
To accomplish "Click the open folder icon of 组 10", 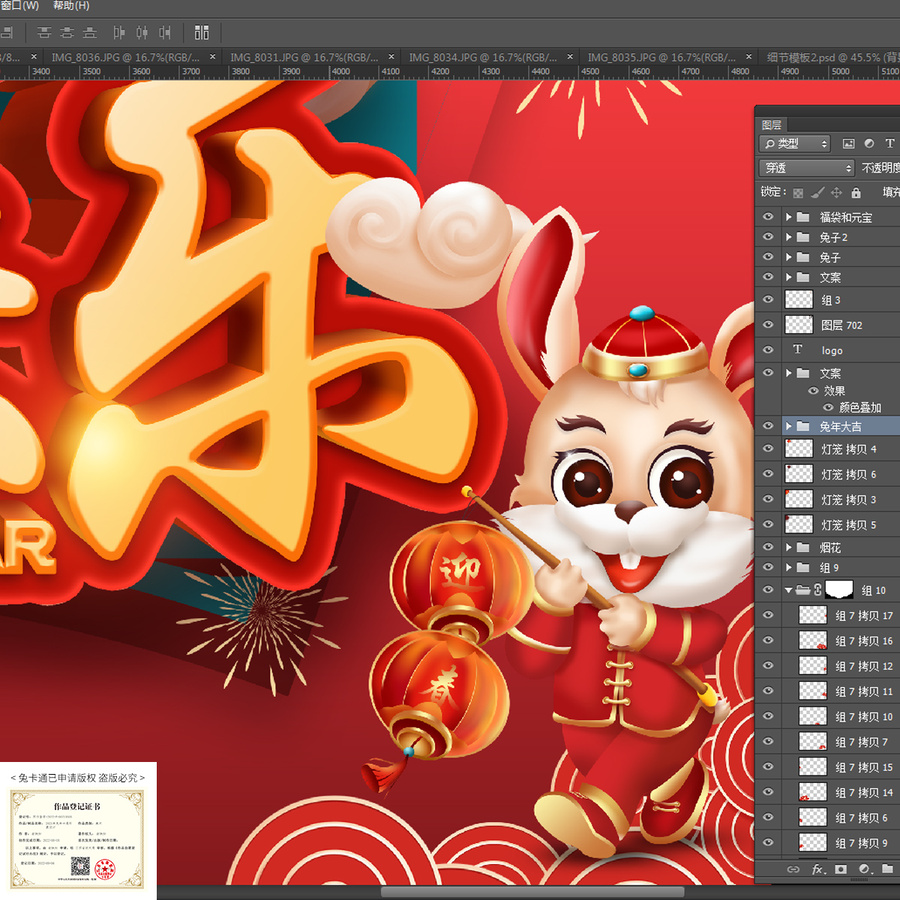I will (803, 589).
